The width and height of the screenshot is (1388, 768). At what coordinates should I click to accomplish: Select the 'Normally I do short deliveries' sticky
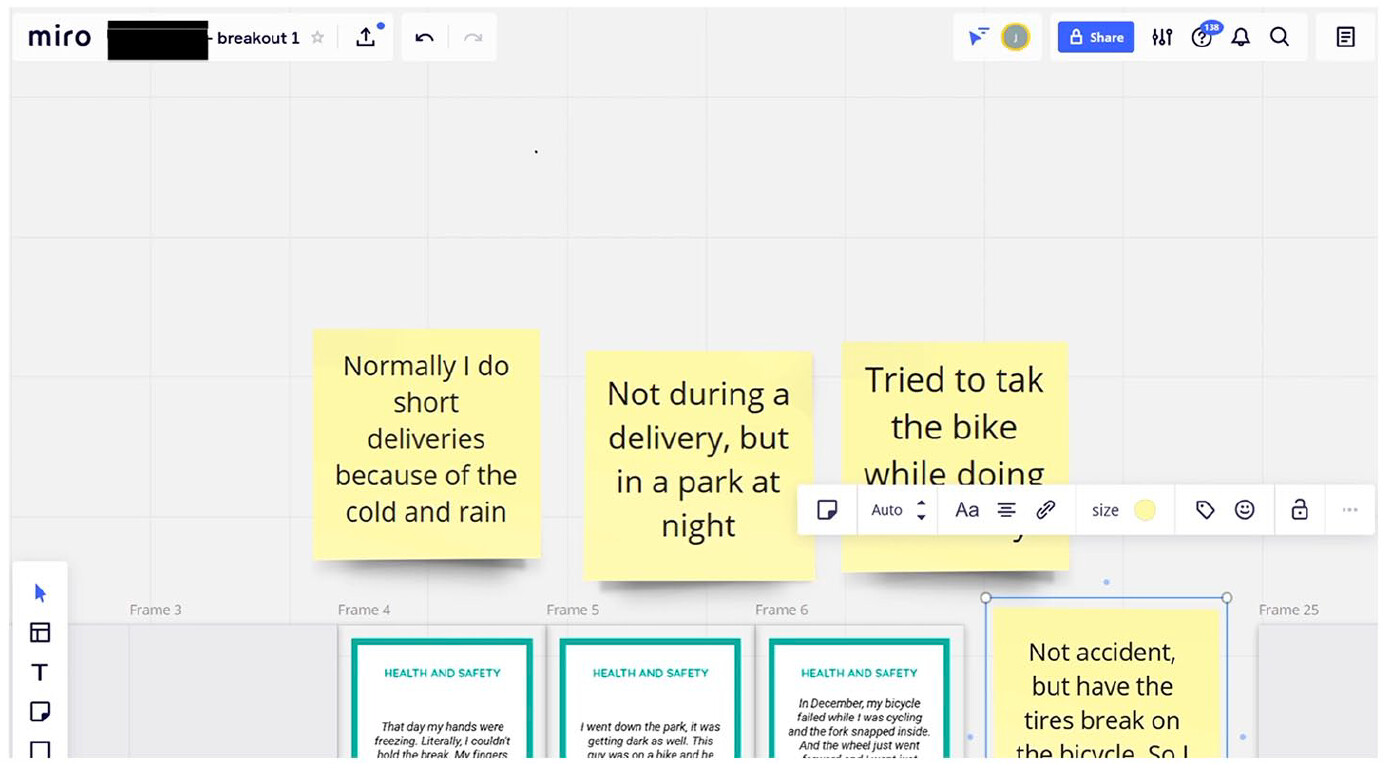point(426,444)
